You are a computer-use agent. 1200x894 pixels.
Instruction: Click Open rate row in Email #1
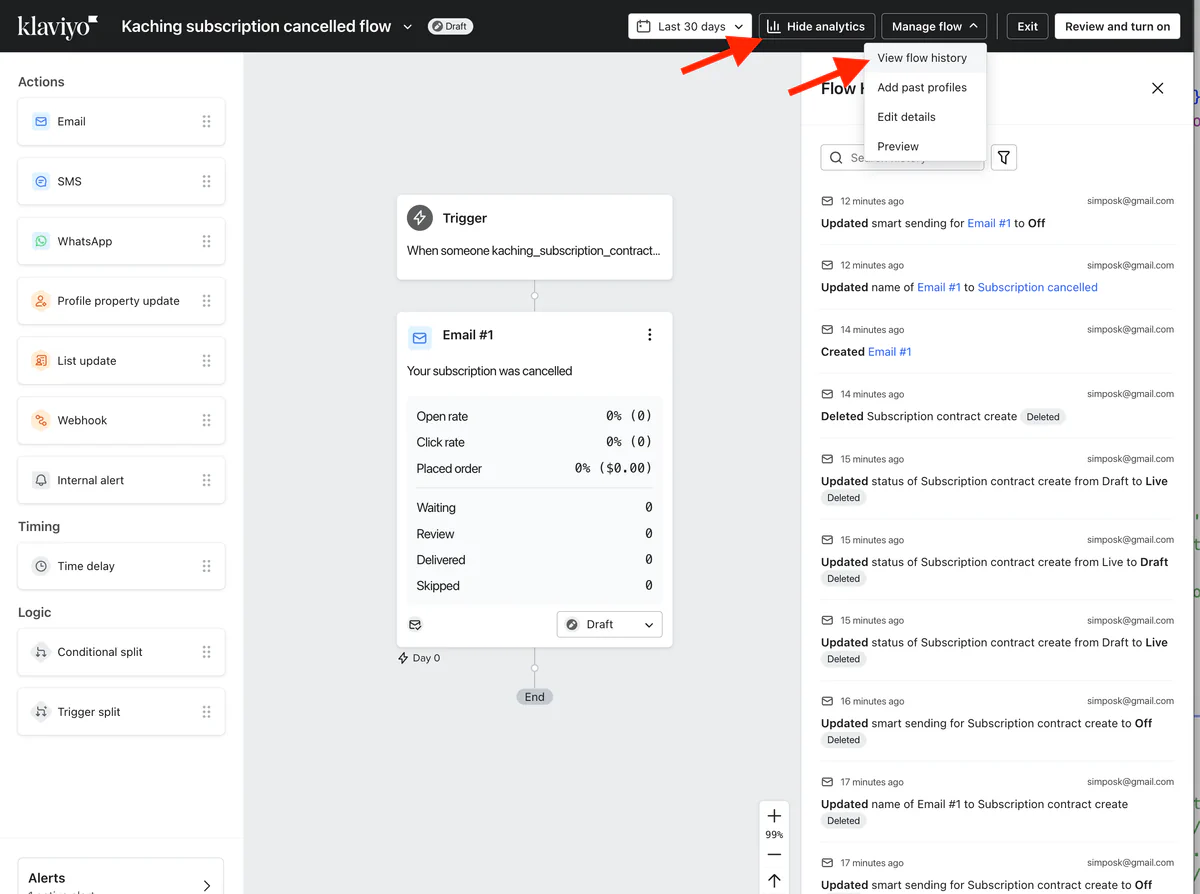(534, 416)
